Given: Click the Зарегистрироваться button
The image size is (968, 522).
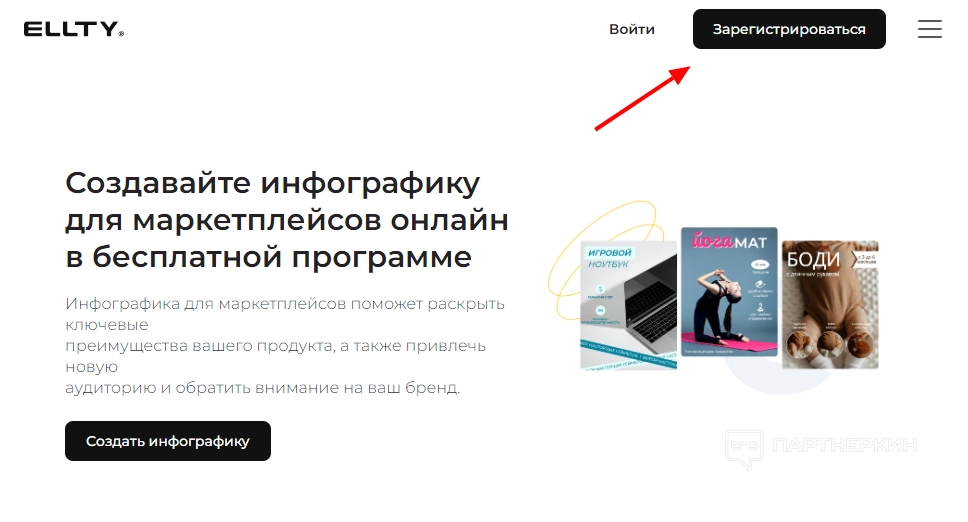Looking at the screenshot, I should pyautogui.click(x=789, y=29).
